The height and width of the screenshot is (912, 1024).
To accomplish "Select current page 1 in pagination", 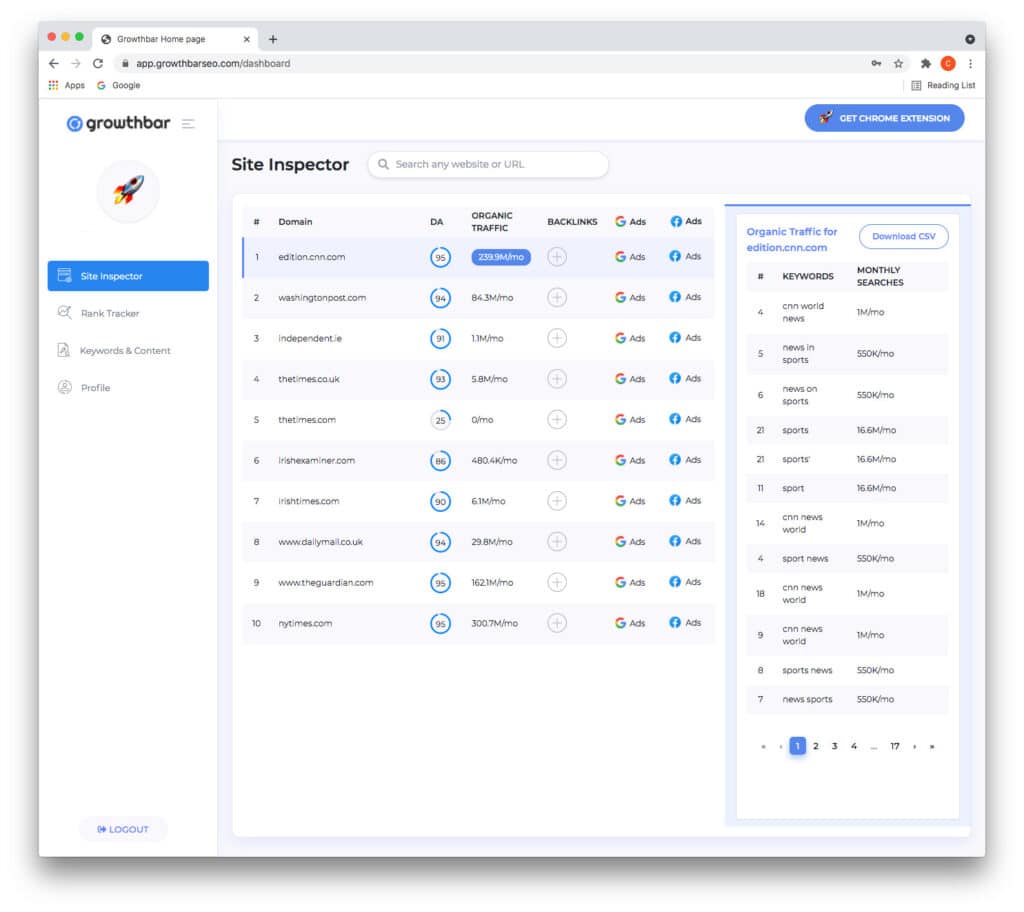I will tap(797, 746).
